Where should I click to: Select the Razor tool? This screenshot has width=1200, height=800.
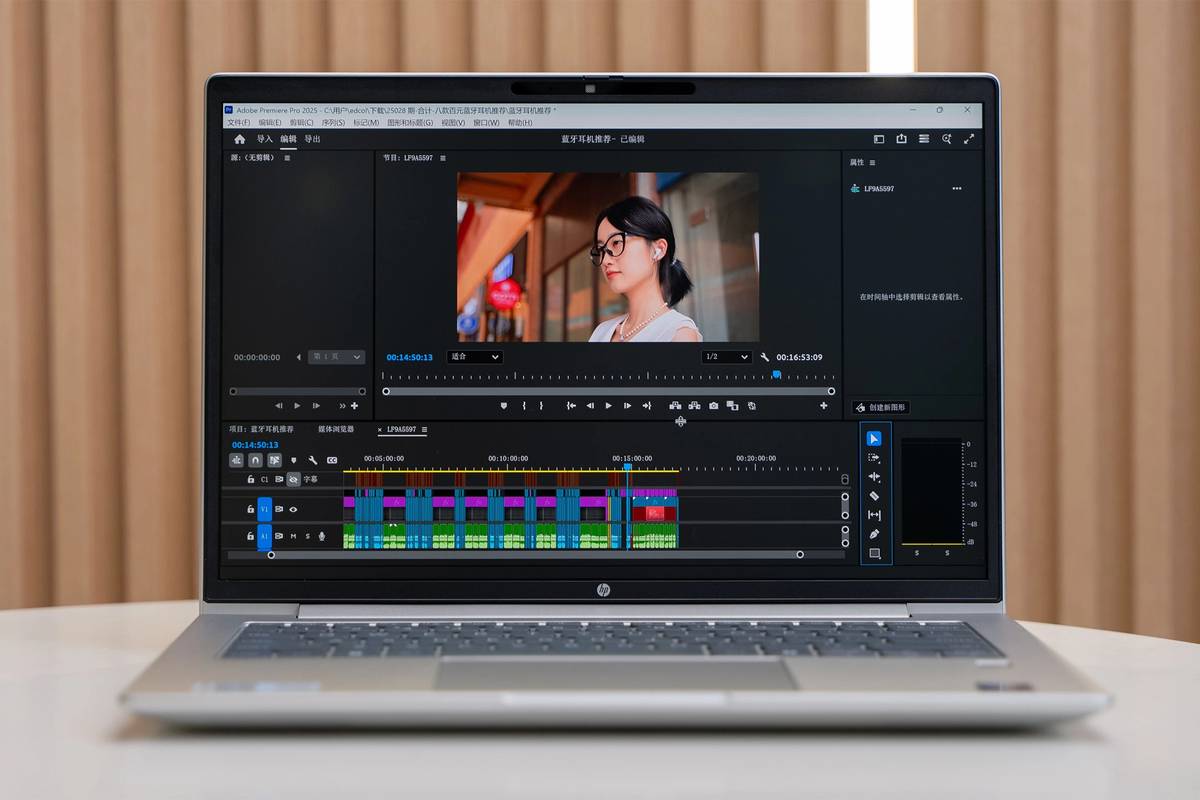pos(874,496)
